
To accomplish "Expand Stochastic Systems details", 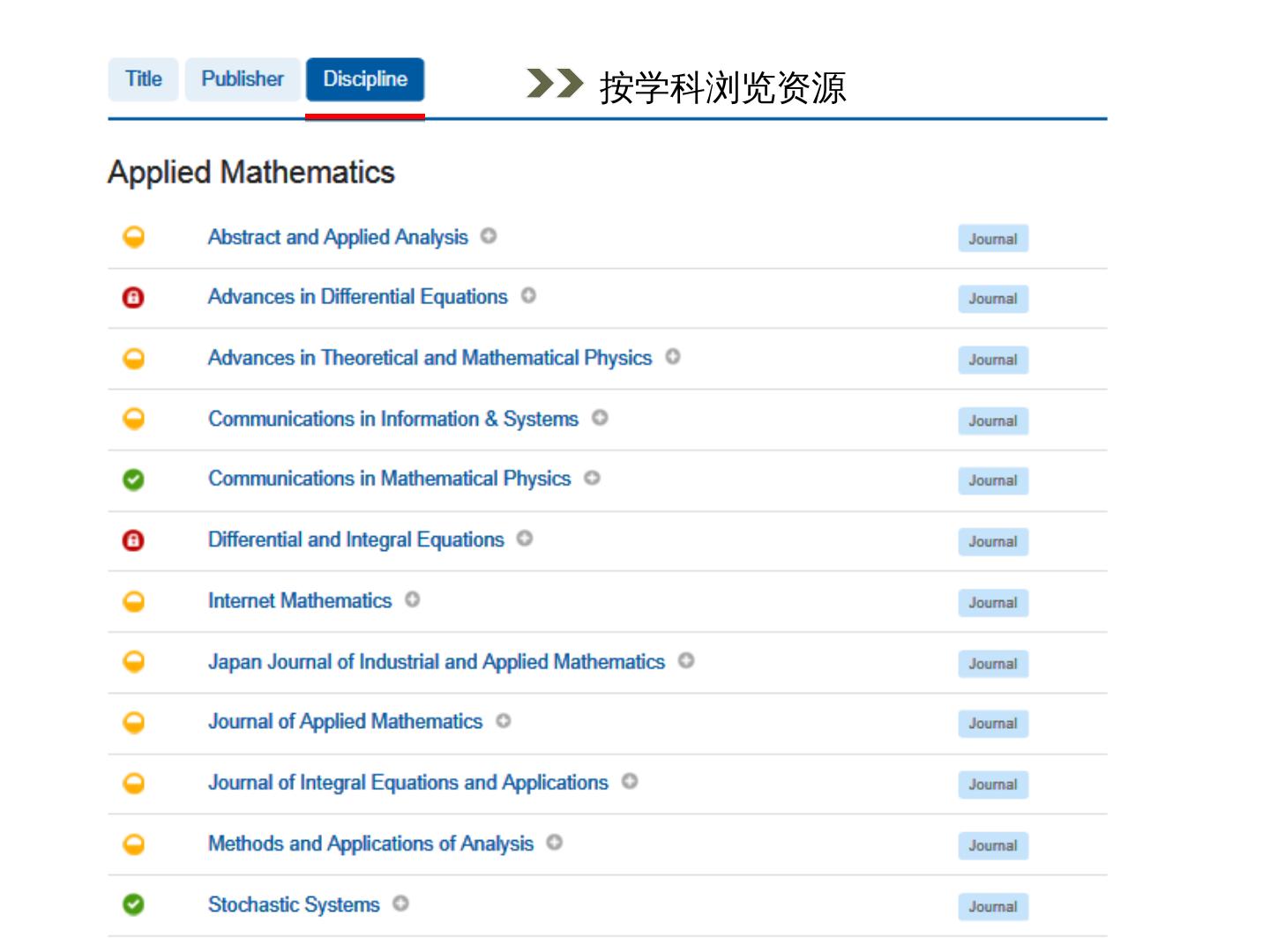I will [x=400, y=904].
